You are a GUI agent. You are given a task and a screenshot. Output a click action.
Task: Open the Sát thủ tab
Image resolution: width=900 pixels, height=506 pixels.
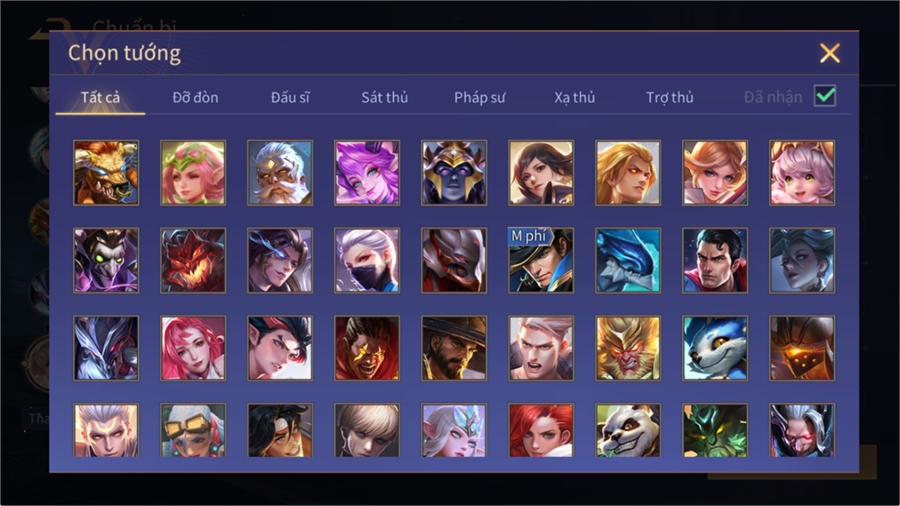[x=385, y=98]
